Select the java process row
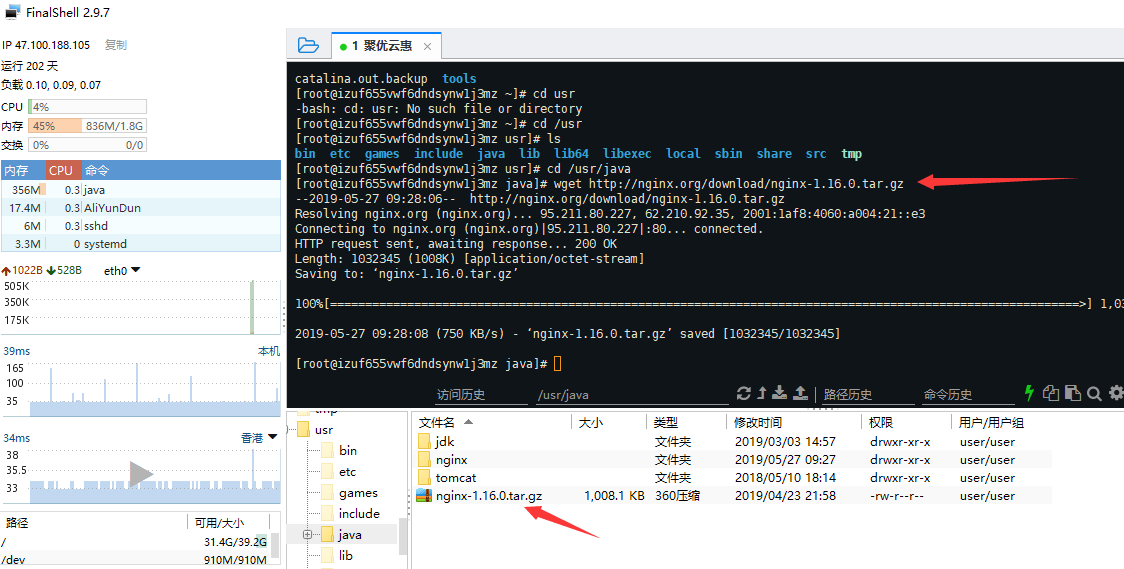 pyautogui.click(x=140, y=190)
